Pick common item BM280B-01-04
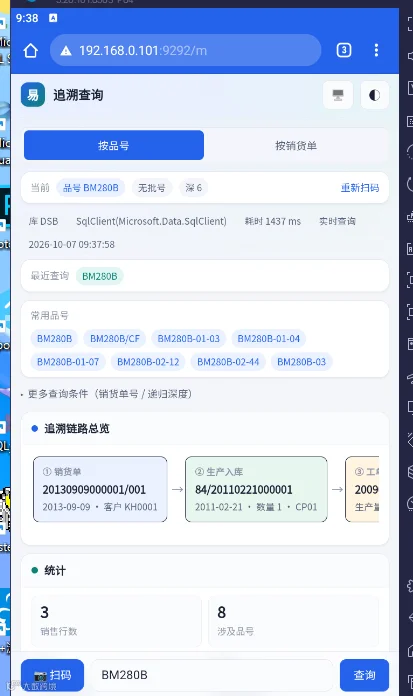This screenshot has width=413, height=696. pos(268,339)
